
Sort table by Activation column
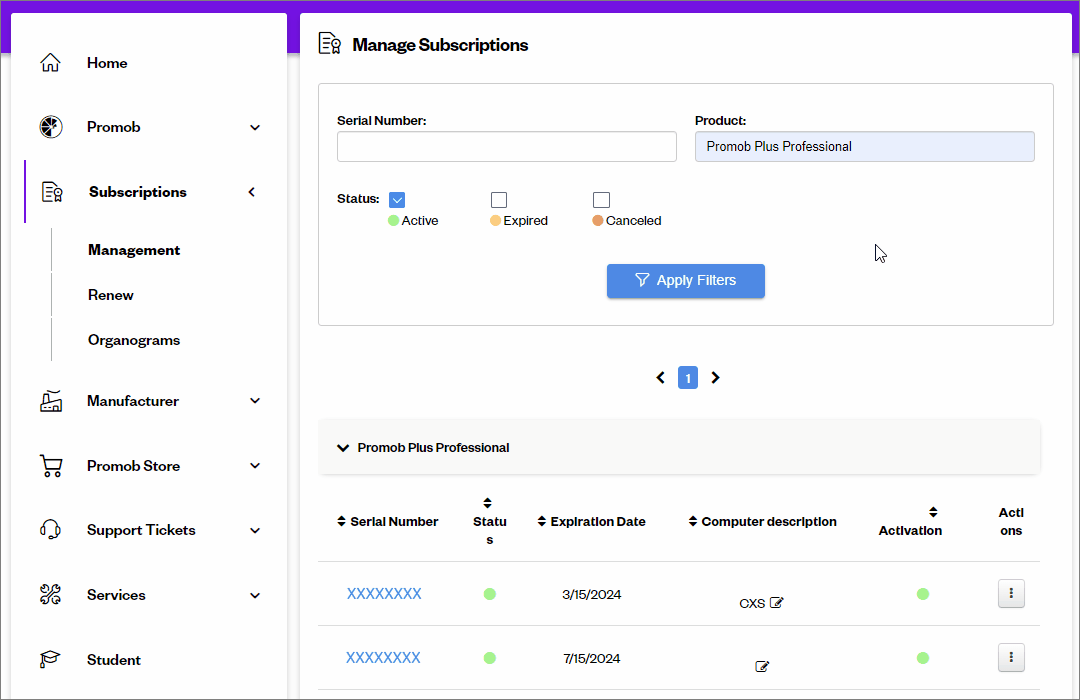click(x=933, y=512)
